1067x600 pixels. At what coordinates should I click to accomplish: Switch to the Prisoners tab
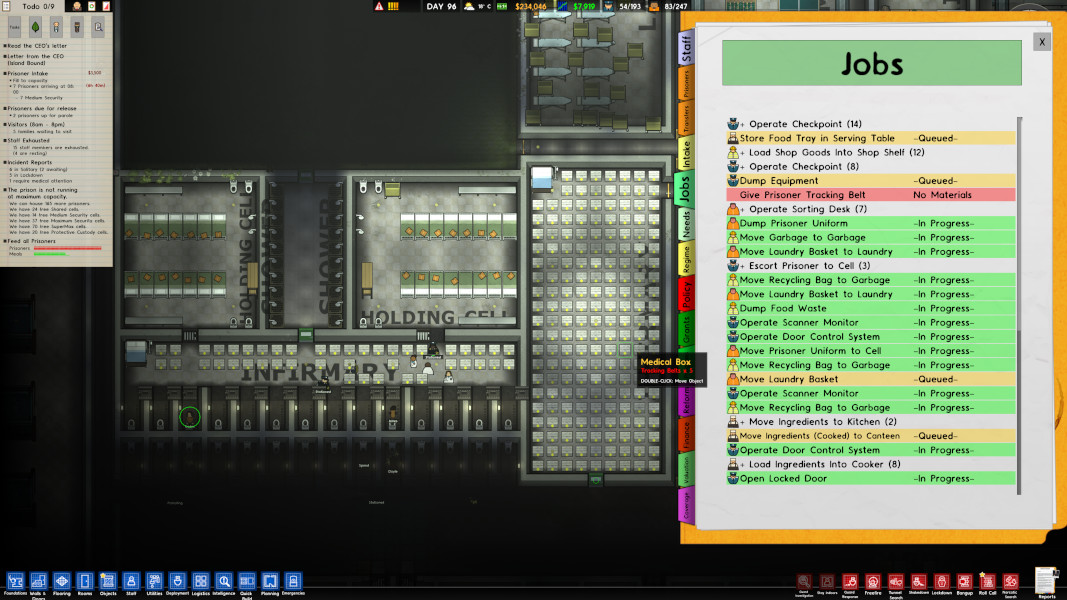[686, 84]
